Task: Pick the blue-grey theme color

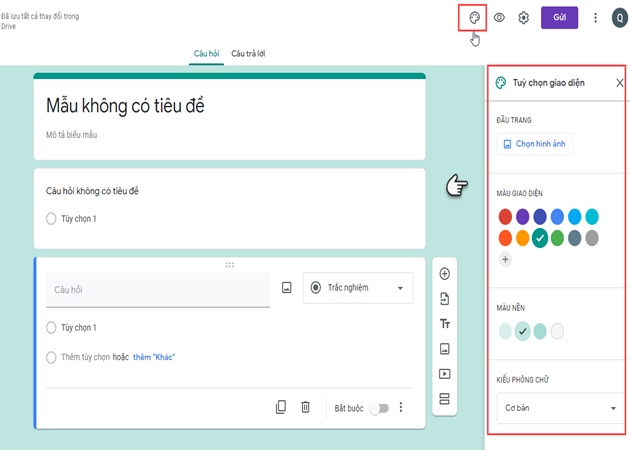Action: [575, 238]
